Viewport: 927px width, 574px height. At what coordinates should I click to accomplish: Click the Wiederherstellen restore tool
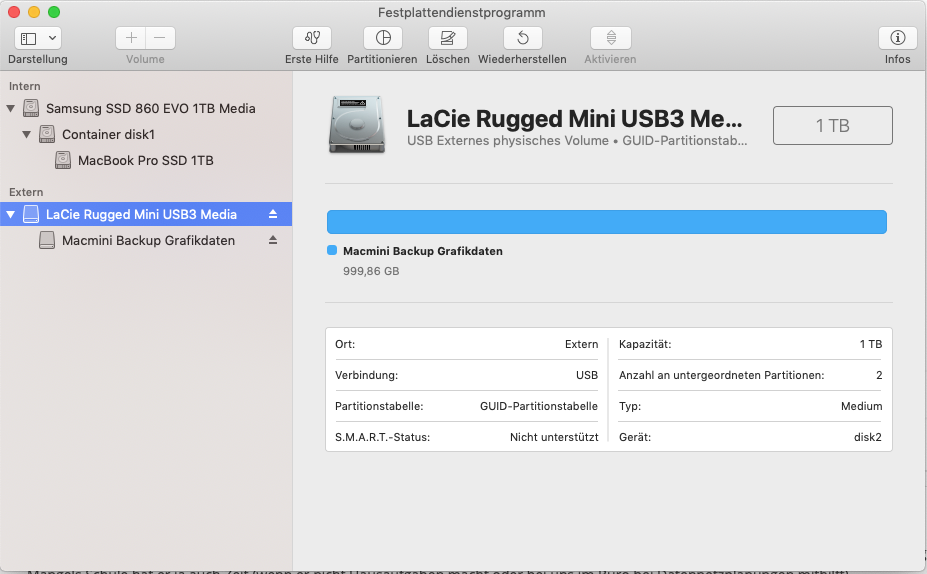click(523, 38)
